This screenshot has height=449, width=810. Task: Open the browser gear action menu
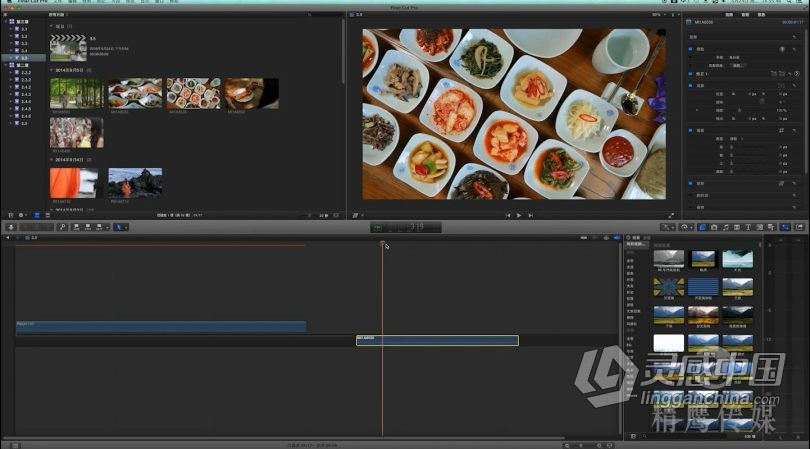tap(22, 215)
